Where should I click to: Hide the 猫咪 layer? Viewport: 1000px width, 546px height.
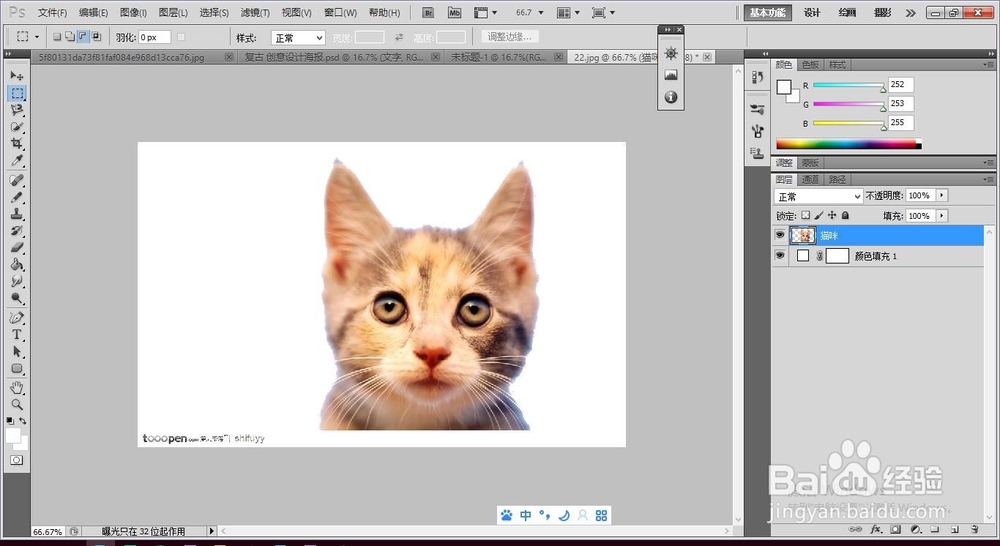pyautogui.click(x=779, y=235)
